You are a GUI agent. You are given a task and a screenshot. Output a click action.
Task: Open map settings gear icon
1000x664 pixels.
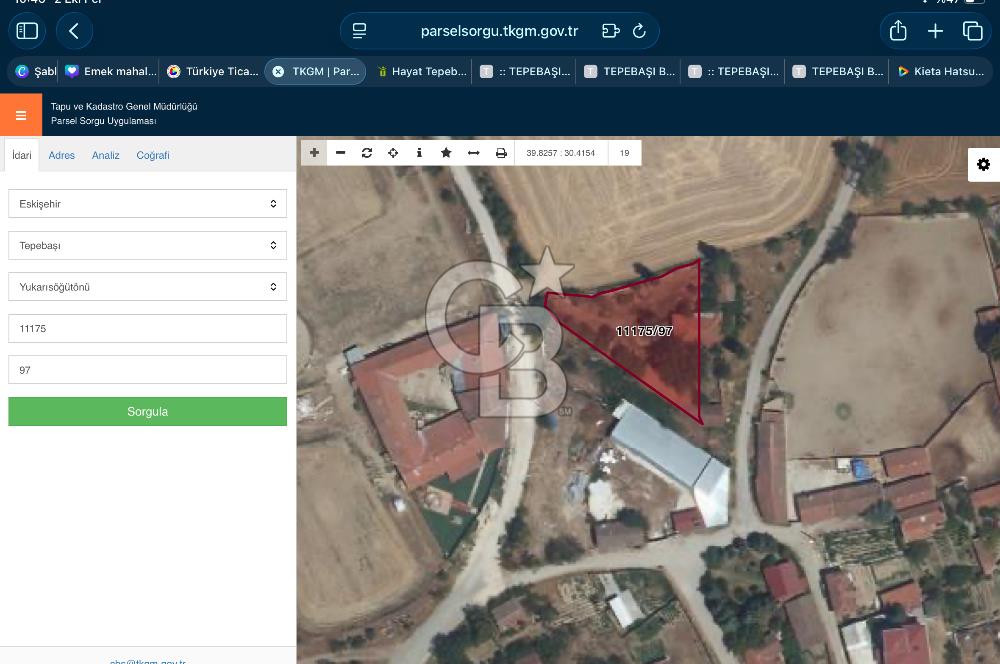coord(983,165)
